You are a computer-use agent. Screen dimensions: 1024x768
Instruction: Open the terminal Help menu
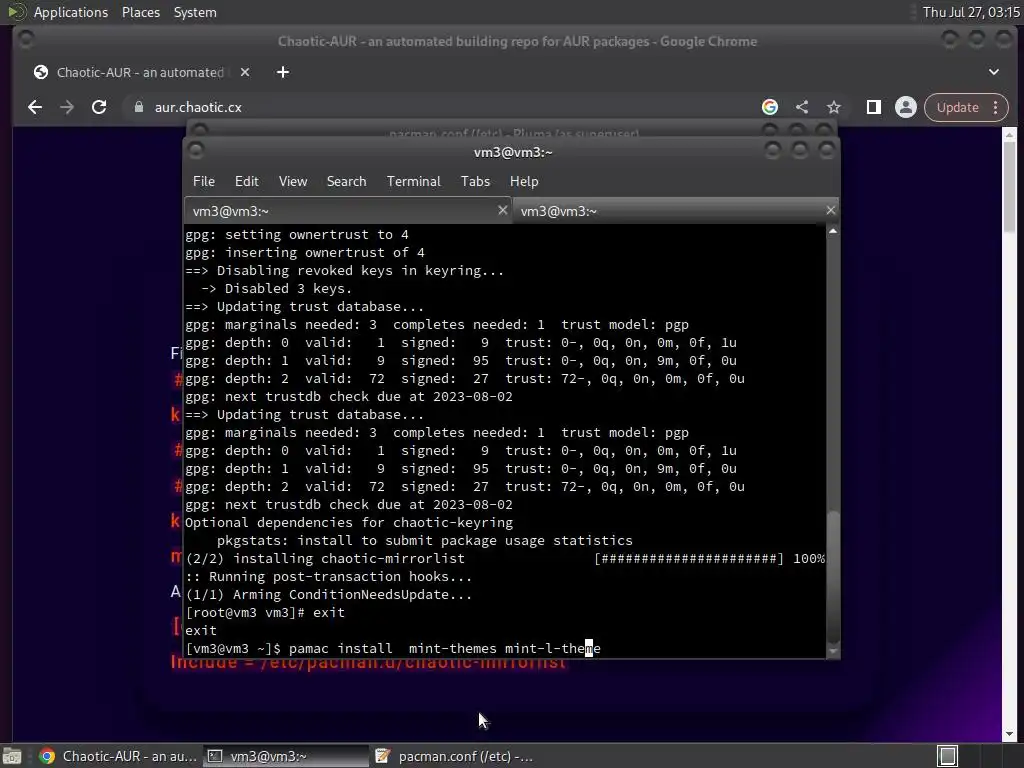click(x=524, y=182)
